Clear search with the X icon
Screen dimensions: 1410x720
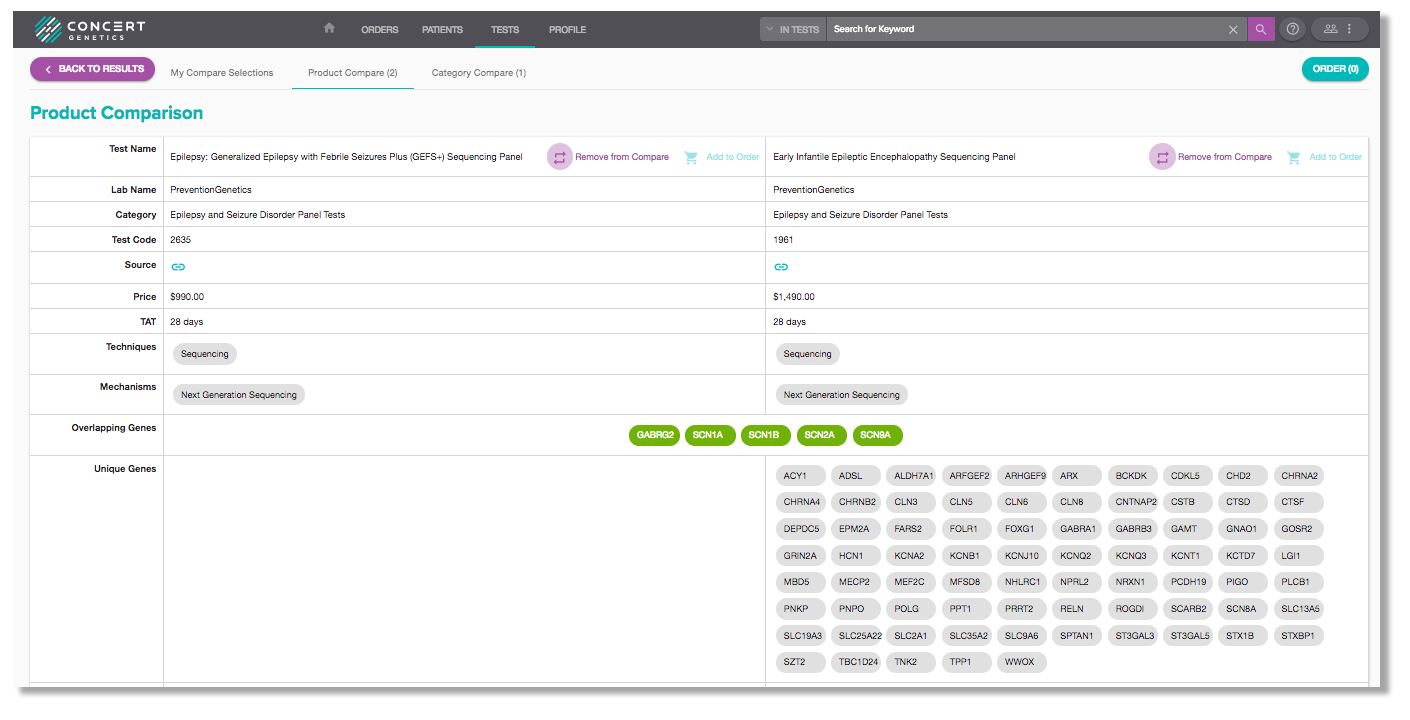pos(1233,29)
